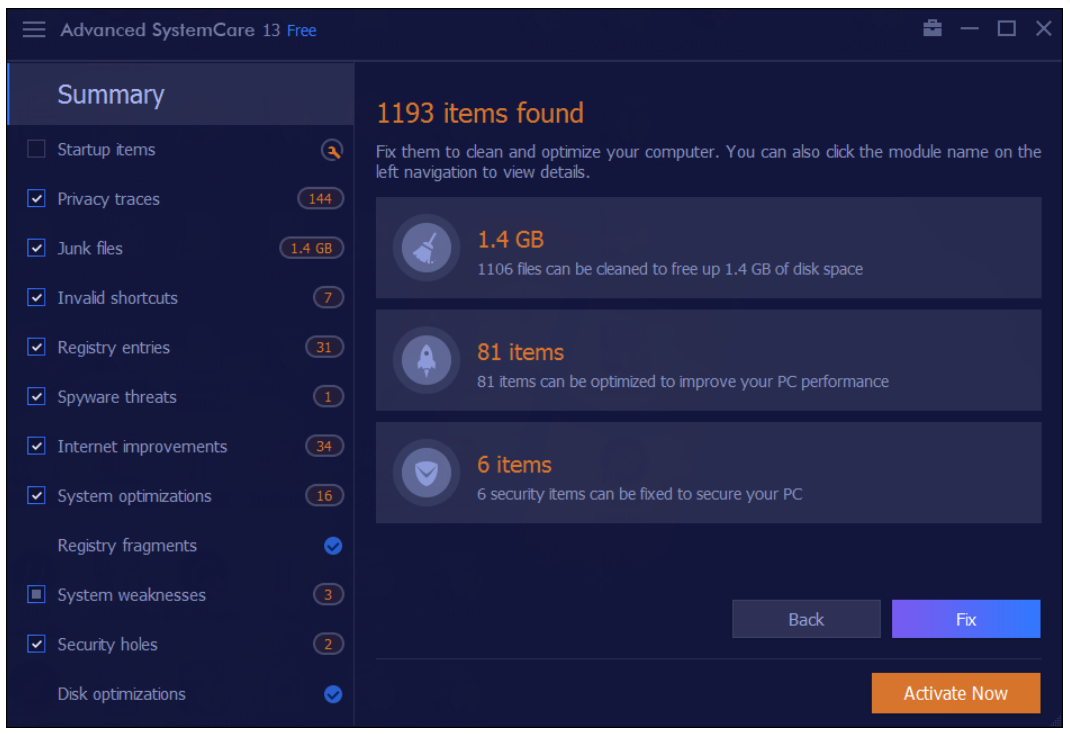Image resolution: width=1070 pixels, height=734 pixels.
Task: Toggle the System weaknesses partial checkbox
Action: click(x=36, y=594)
